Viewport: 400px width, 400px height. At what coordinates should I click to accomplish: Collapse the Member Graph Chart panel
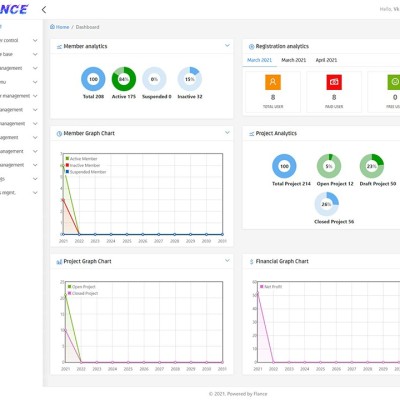(x=227, y=132)
